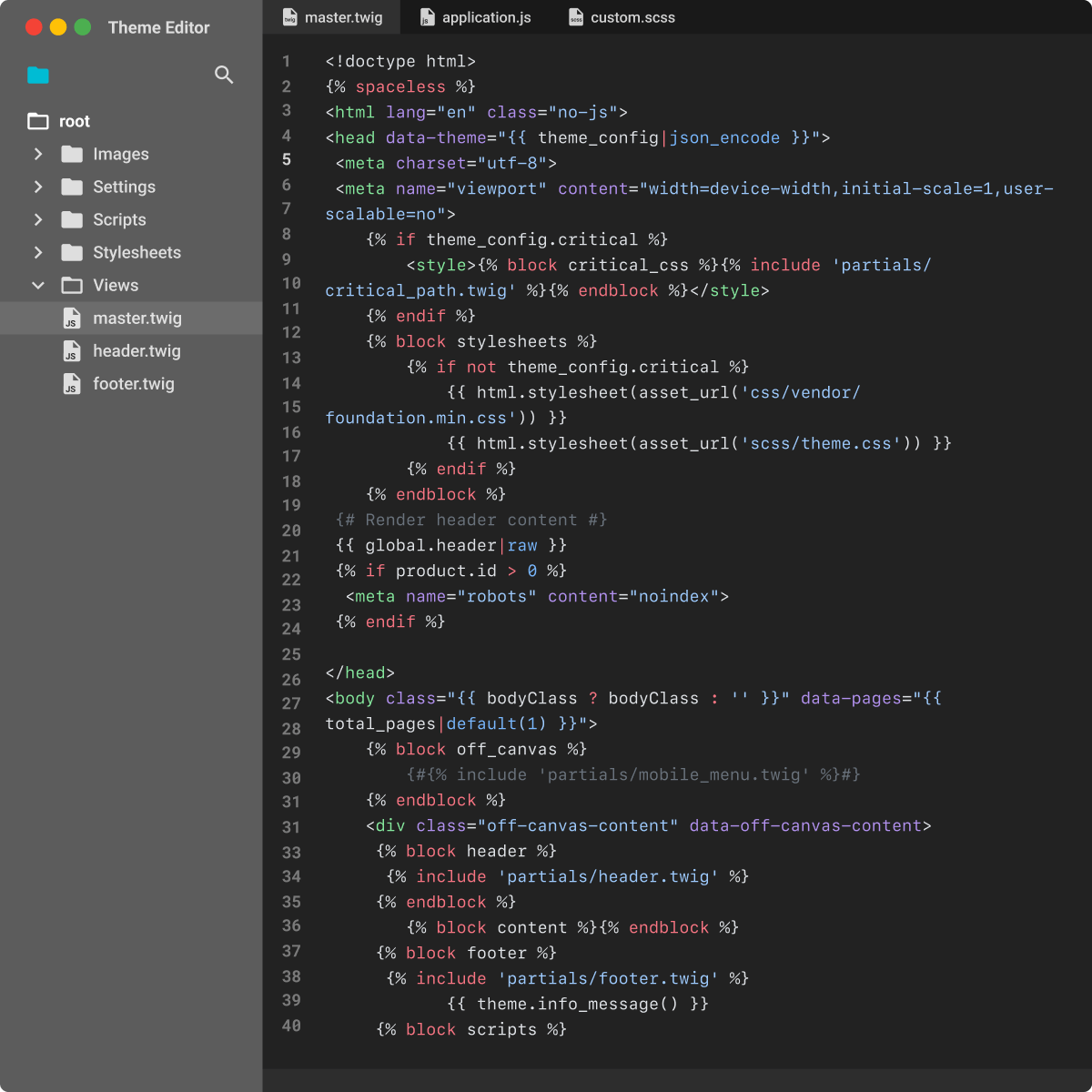Switch to the application.js tab
Image resolution: width=1092 pixels, height=1092 pixels.
click(x=474, y=17)
